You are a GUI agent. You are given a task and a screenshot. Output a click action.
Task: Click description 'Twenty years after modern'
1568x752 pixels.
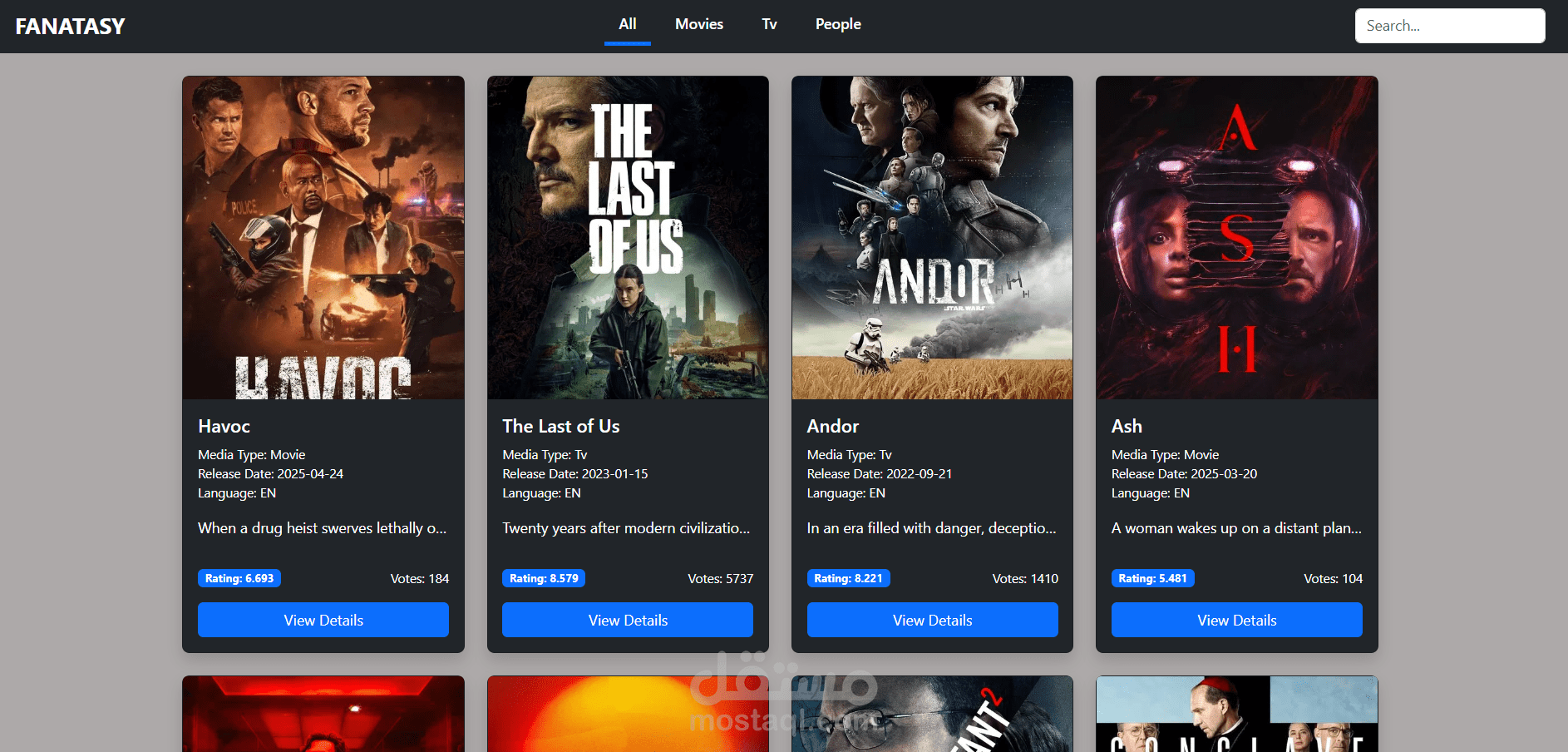[x=626, y=528]
